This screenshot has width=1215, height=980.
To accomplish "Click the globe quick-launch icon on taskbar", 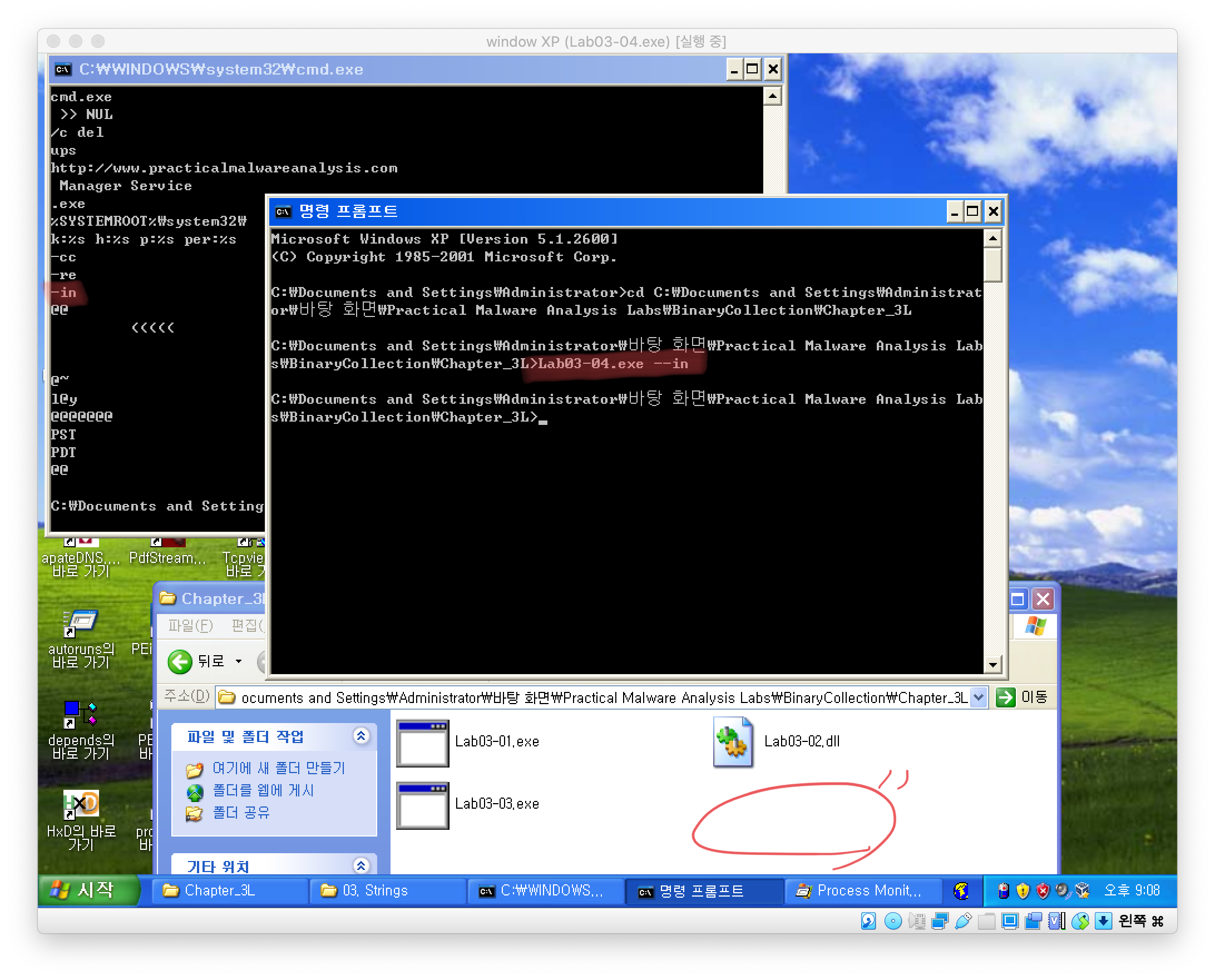I will [x=961, y=891].
